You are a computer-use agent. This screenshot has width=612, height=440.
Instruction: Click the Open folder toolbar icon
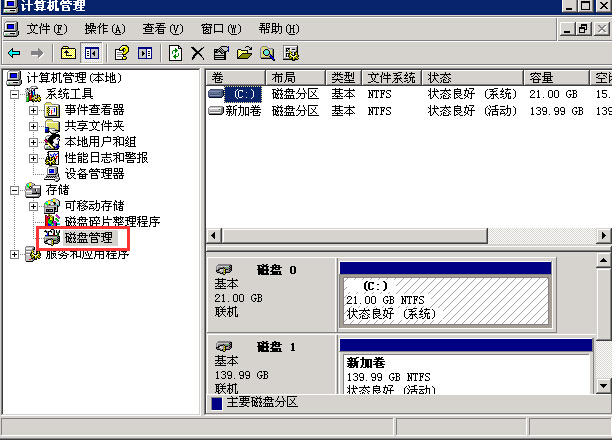244,53
